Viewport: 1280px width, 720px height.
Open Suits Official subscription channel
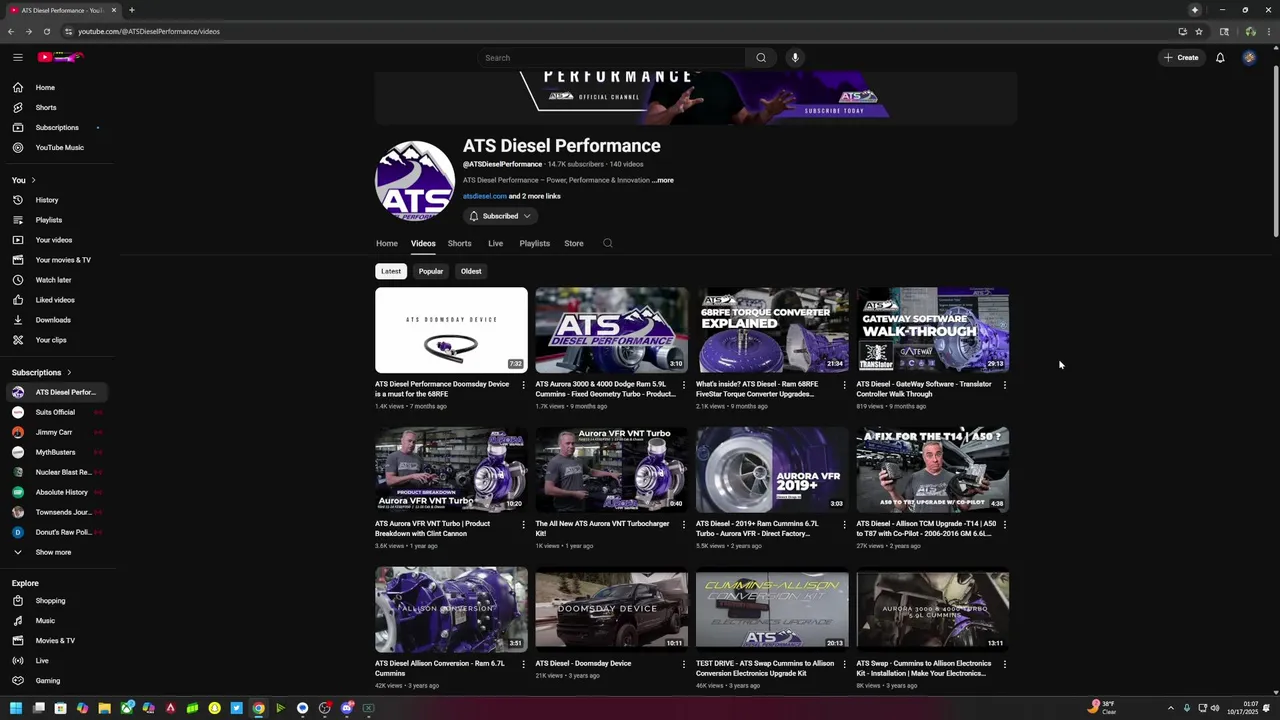coord(55,412)
